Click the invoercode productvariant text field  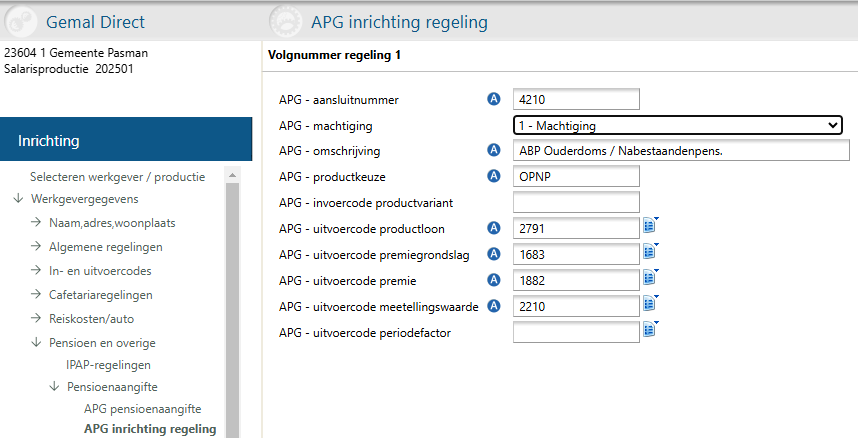point(575,203)
